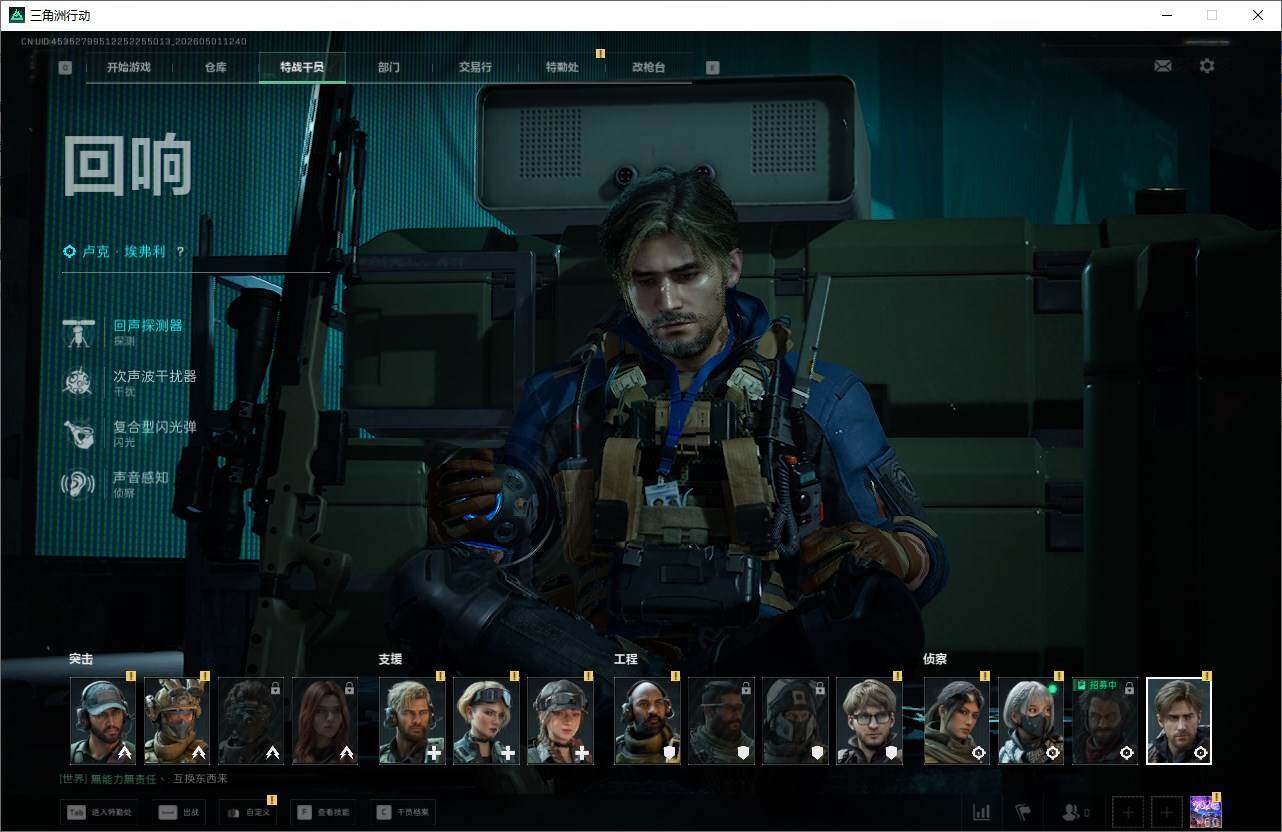
Task: Select the 声音感知 passive skill icon
Action: click(x=78, y=484)
